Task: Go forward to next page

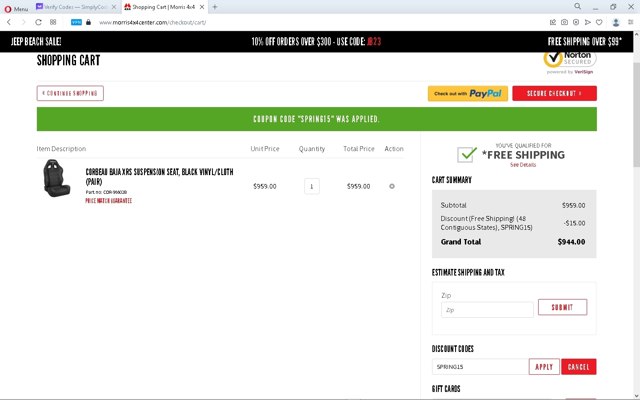Action: (x=23, y=22)
